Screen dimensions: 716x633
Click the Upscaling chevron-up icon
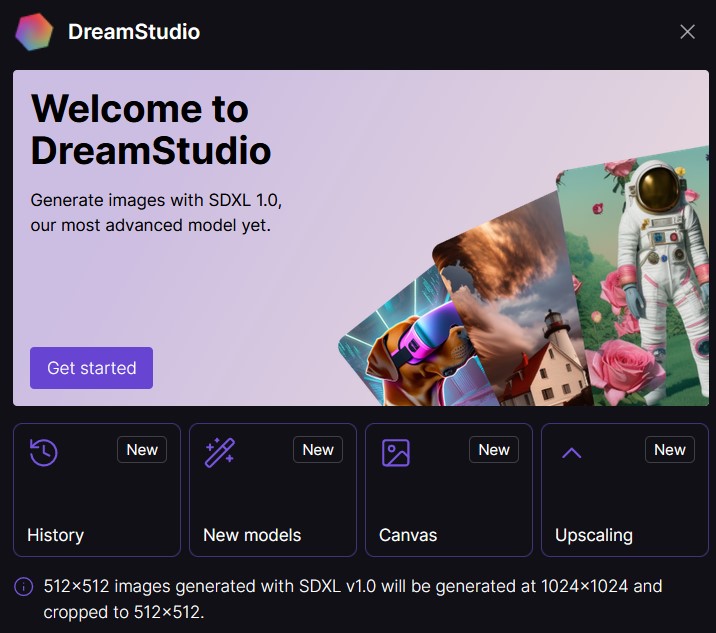pos(571,453)
